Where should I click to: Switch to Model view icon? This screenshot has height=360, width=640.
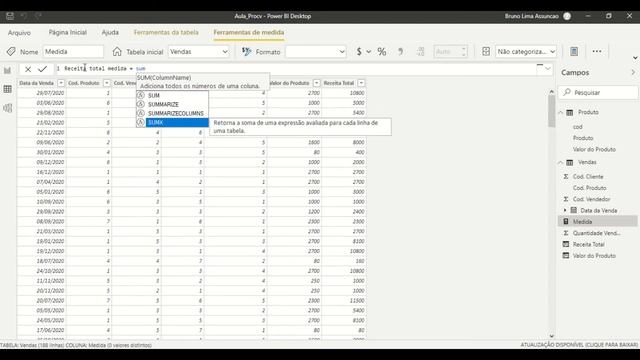point(7,108)
